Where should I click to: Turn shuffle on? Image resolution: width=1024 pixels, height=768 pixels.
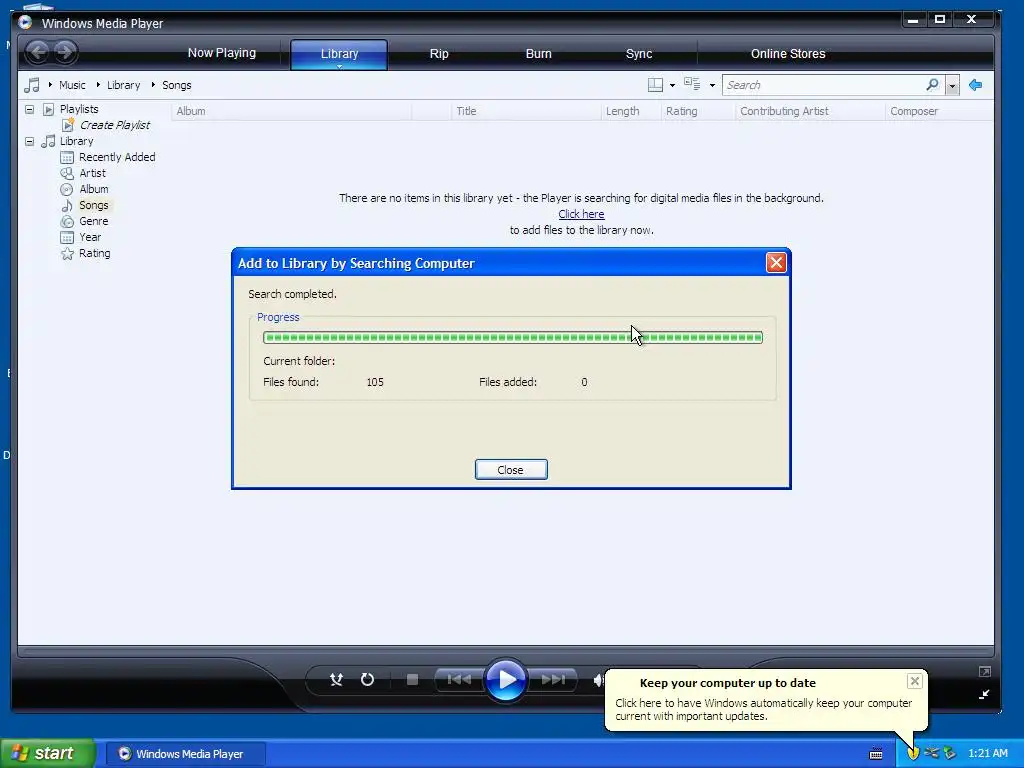336,680
